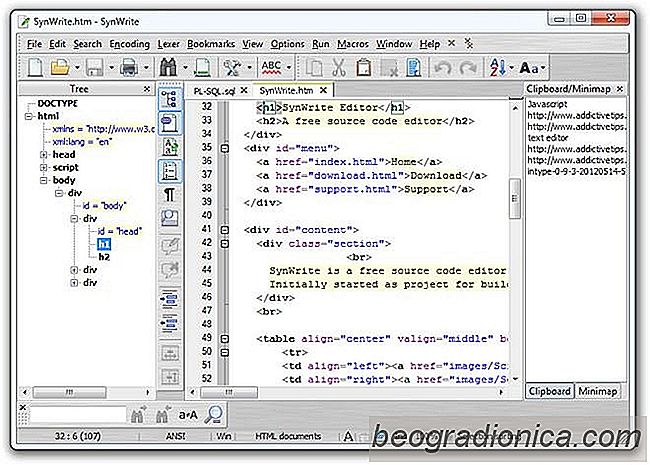Collapse the body tree node
Screen dimensions: 650x465
44,181
